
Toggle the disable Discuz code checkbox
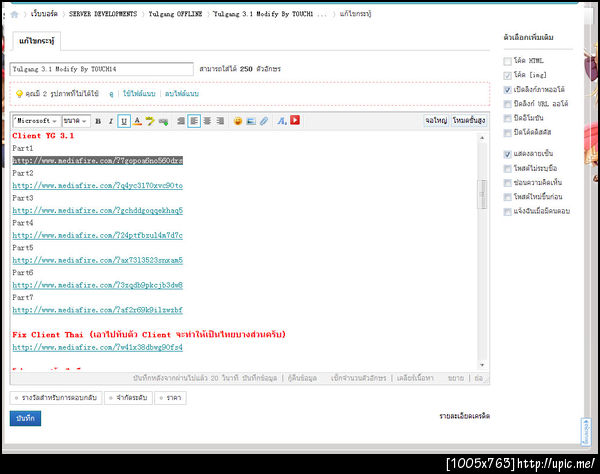(x=507, y=133)
